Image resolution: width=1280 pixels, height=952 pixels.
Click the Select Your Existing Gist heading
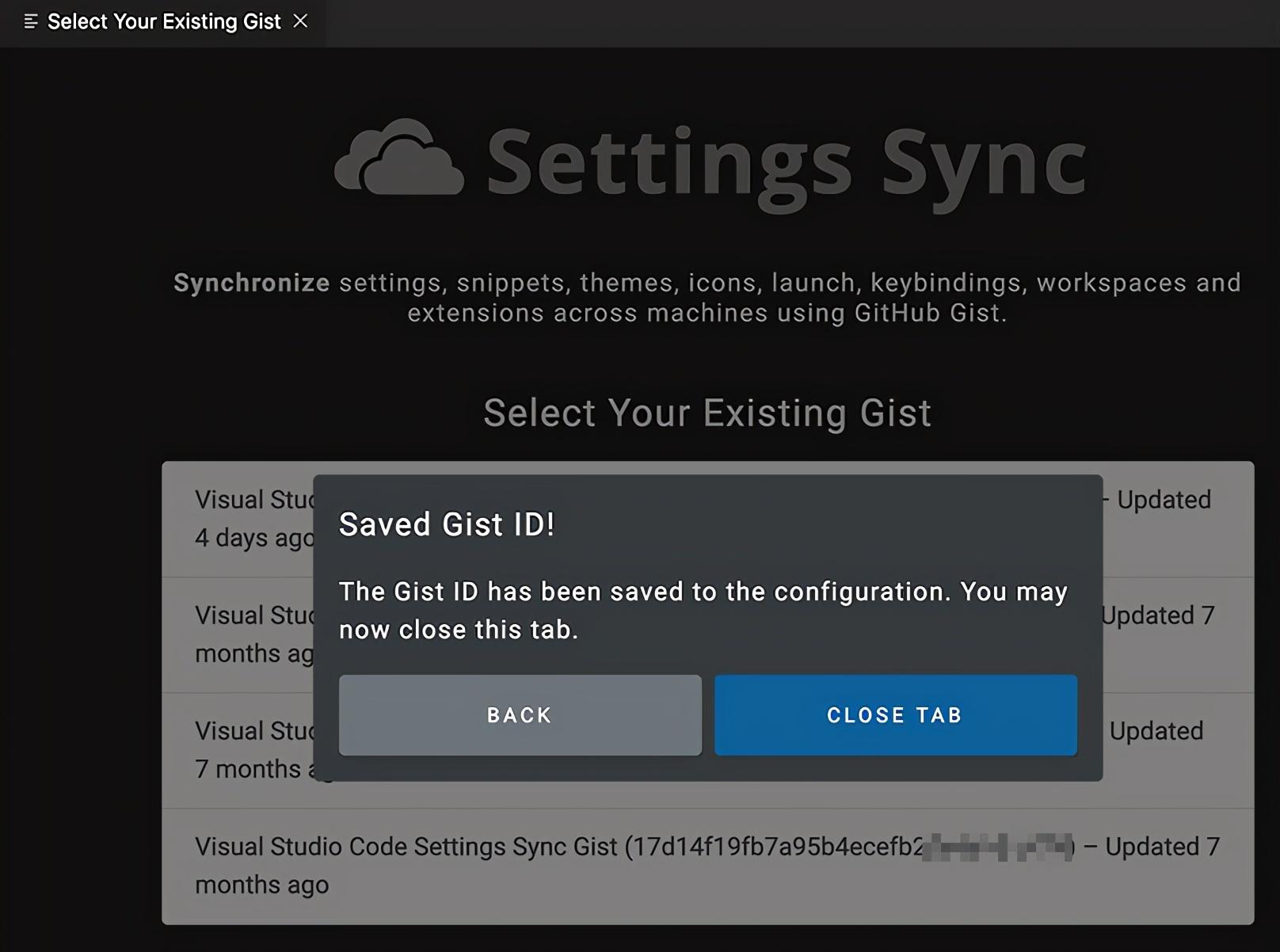pos(707,413)
